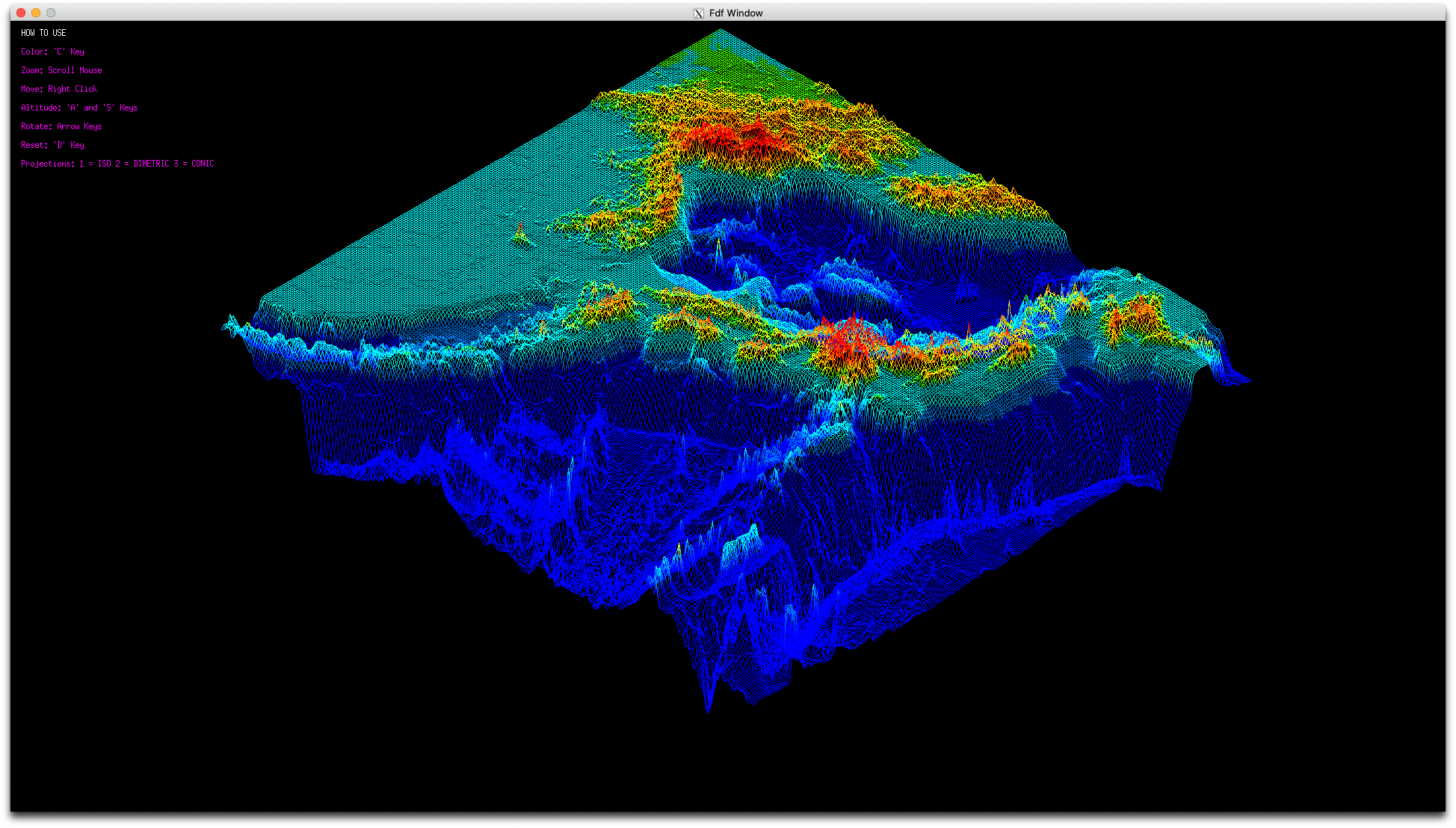Image resolution: width=1456 pixels, height=828 pixels.
Task: Click the "Color: 'C' Key" instruction line
Action: (52, 52)
